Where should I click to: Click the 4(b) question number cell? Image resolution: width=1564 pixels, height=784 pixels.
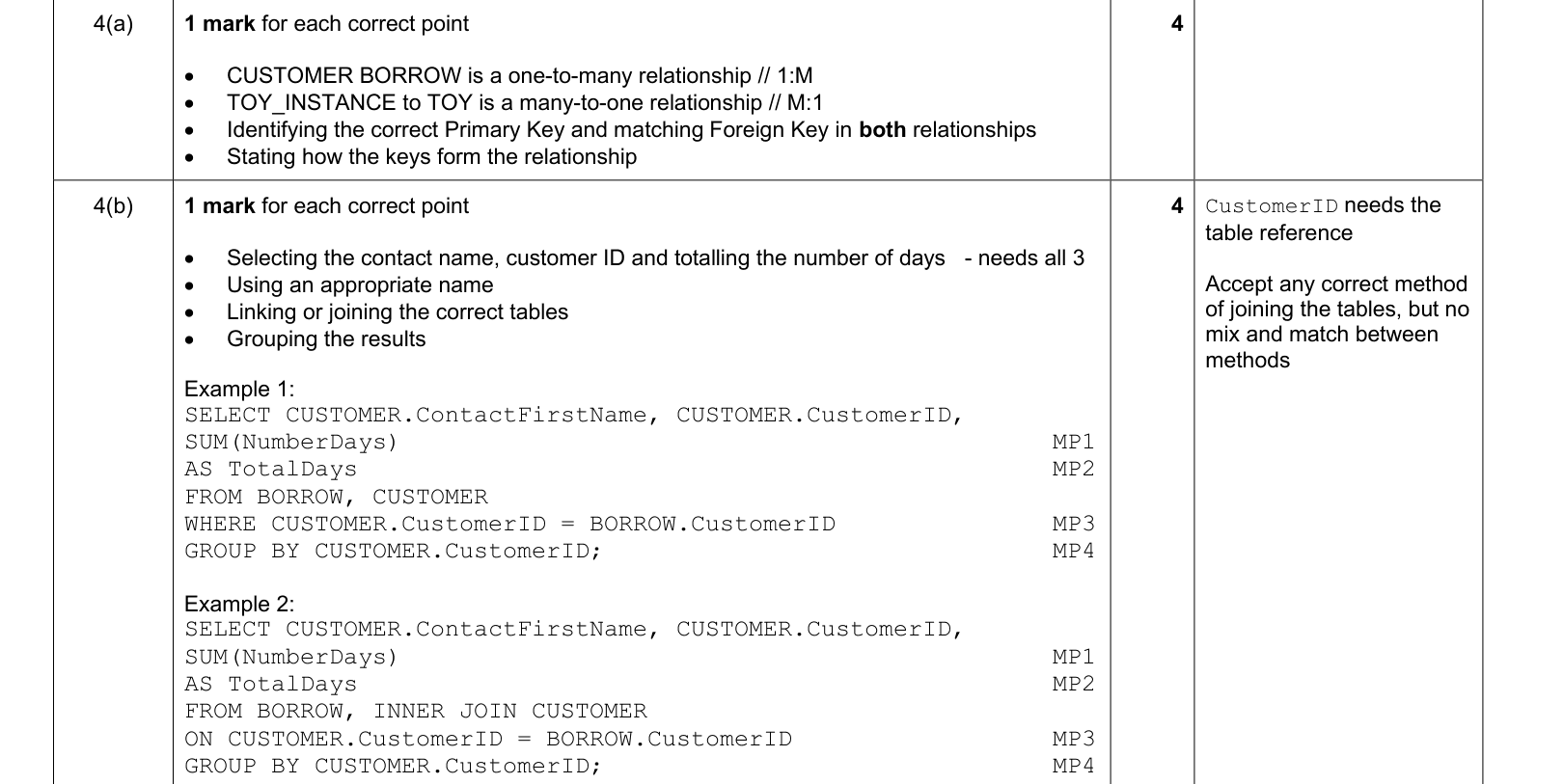[x=113, y=206]
